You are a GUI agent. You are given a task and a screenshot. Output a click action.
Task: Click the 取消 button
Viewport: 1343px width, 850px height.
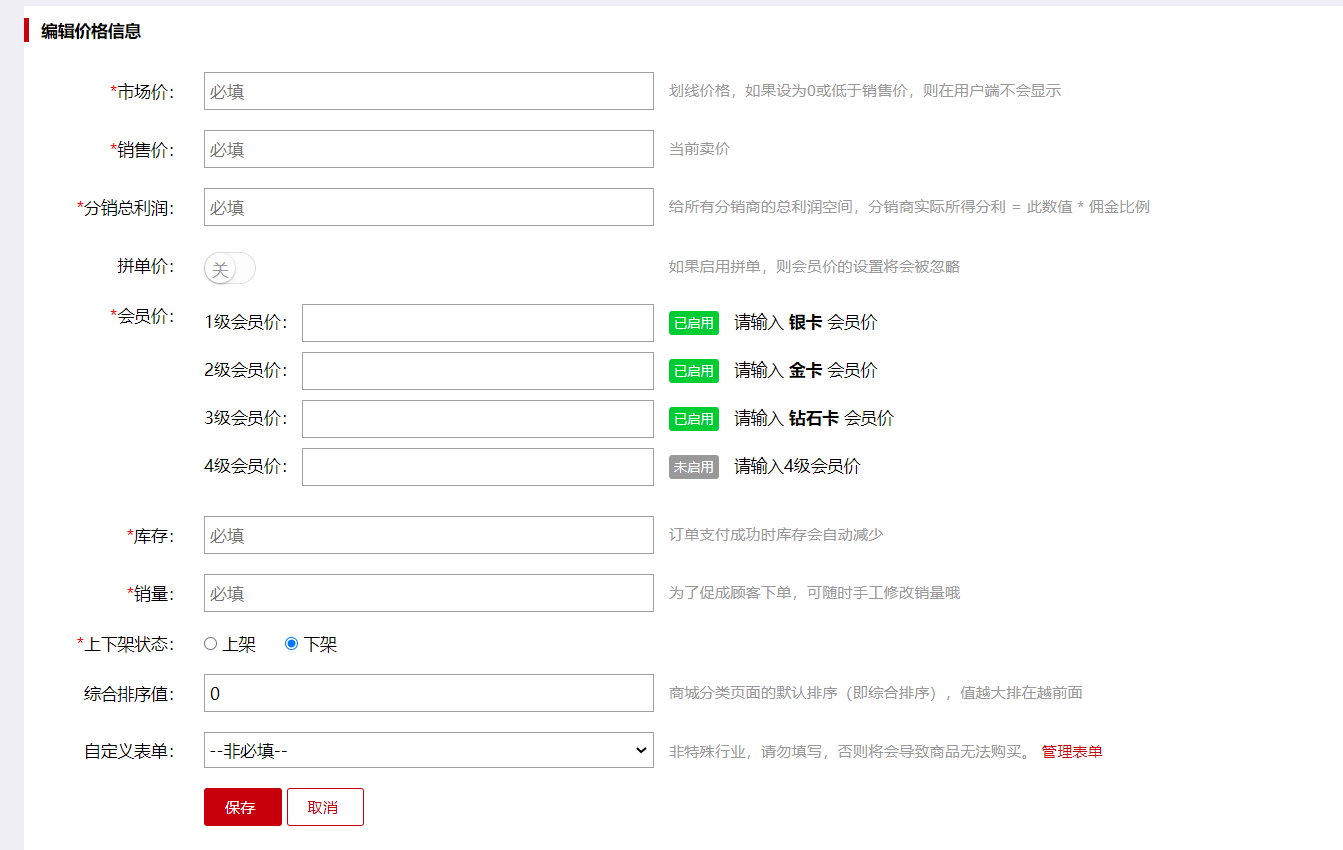pyautogui.click(x=325, y=807)
